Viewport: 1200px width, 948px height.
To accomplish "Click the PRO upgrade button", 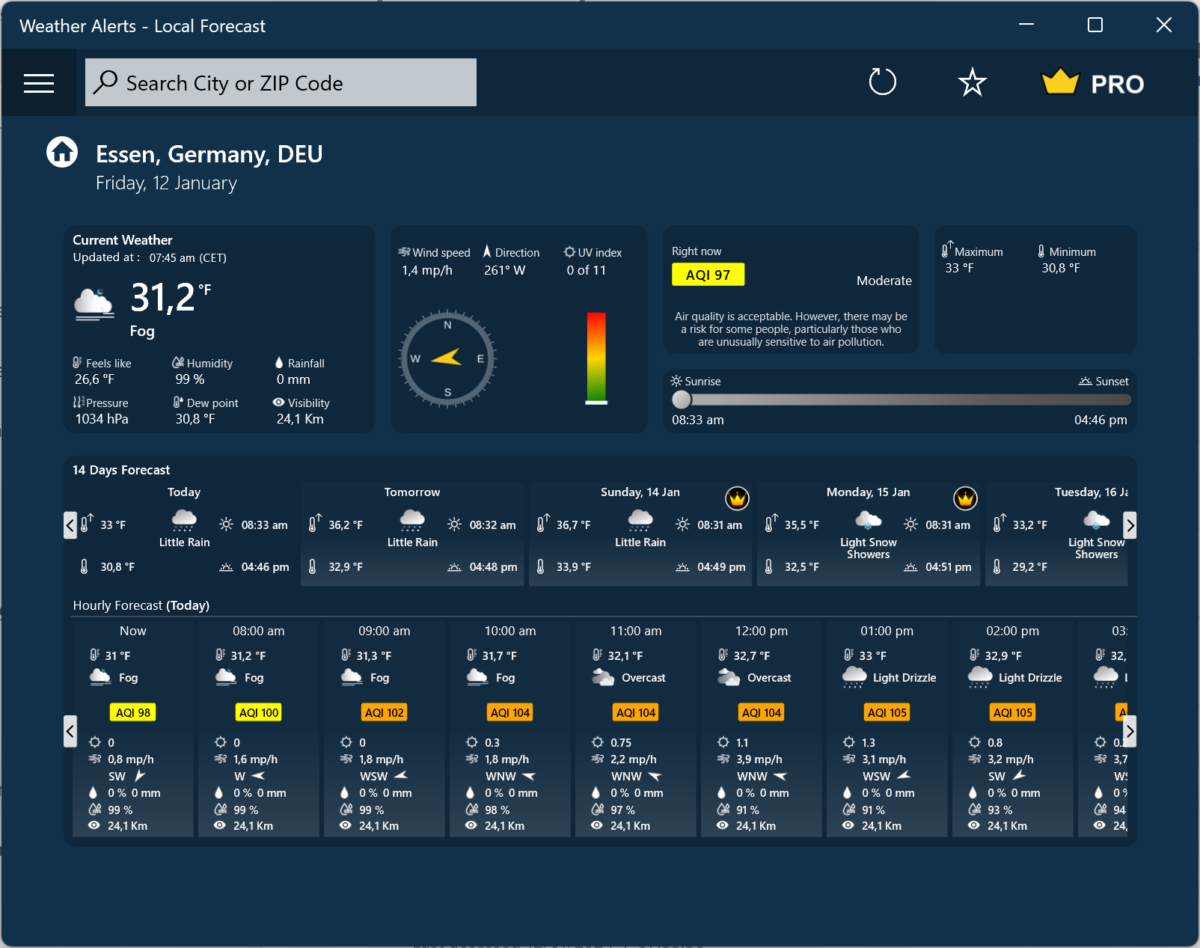I will pos(1092,83).
